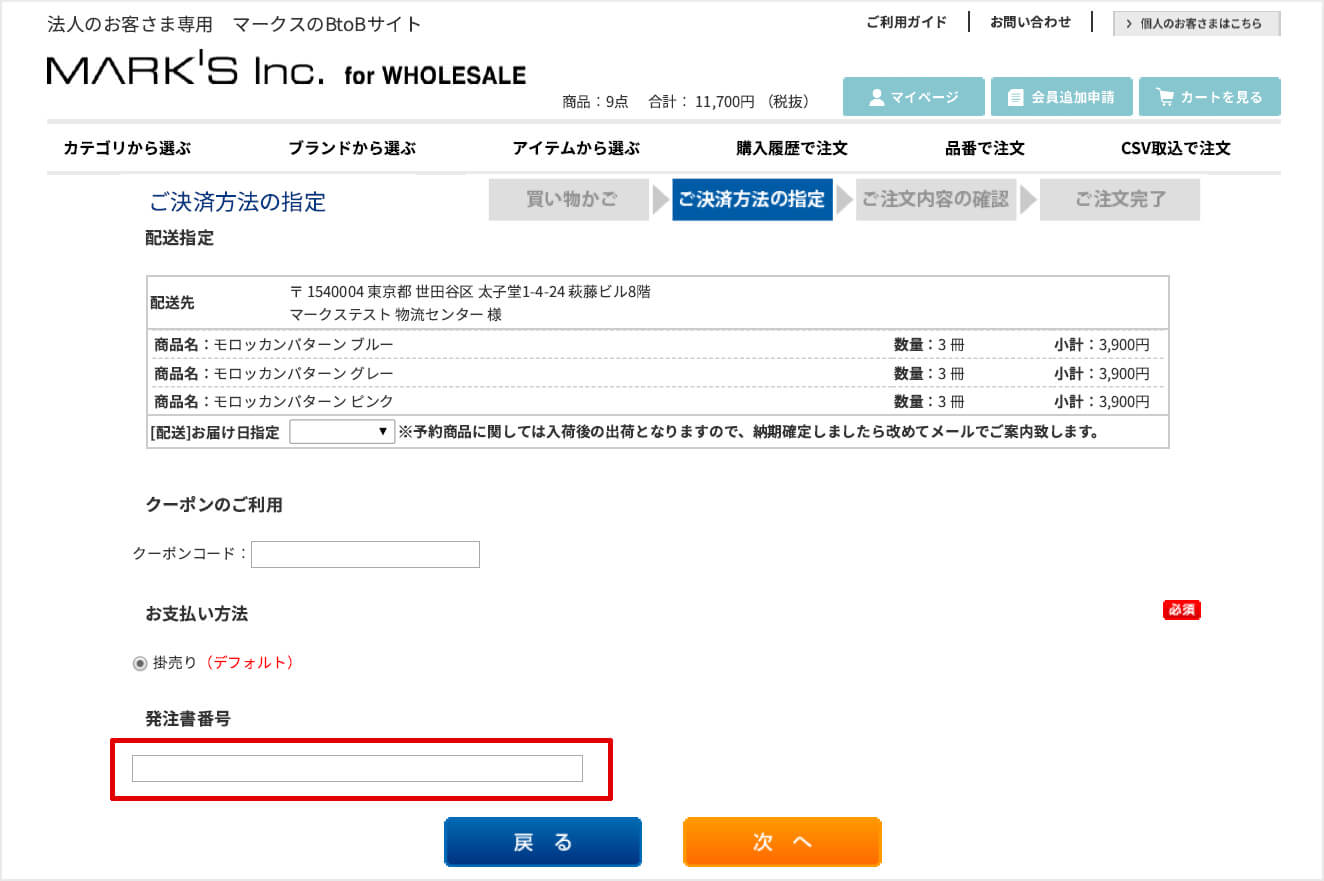Viewport: 1324px width, 881px height.
Task: Click the MARK'S Inc. for WHOLESALE logo
Action: pos(286,70)
